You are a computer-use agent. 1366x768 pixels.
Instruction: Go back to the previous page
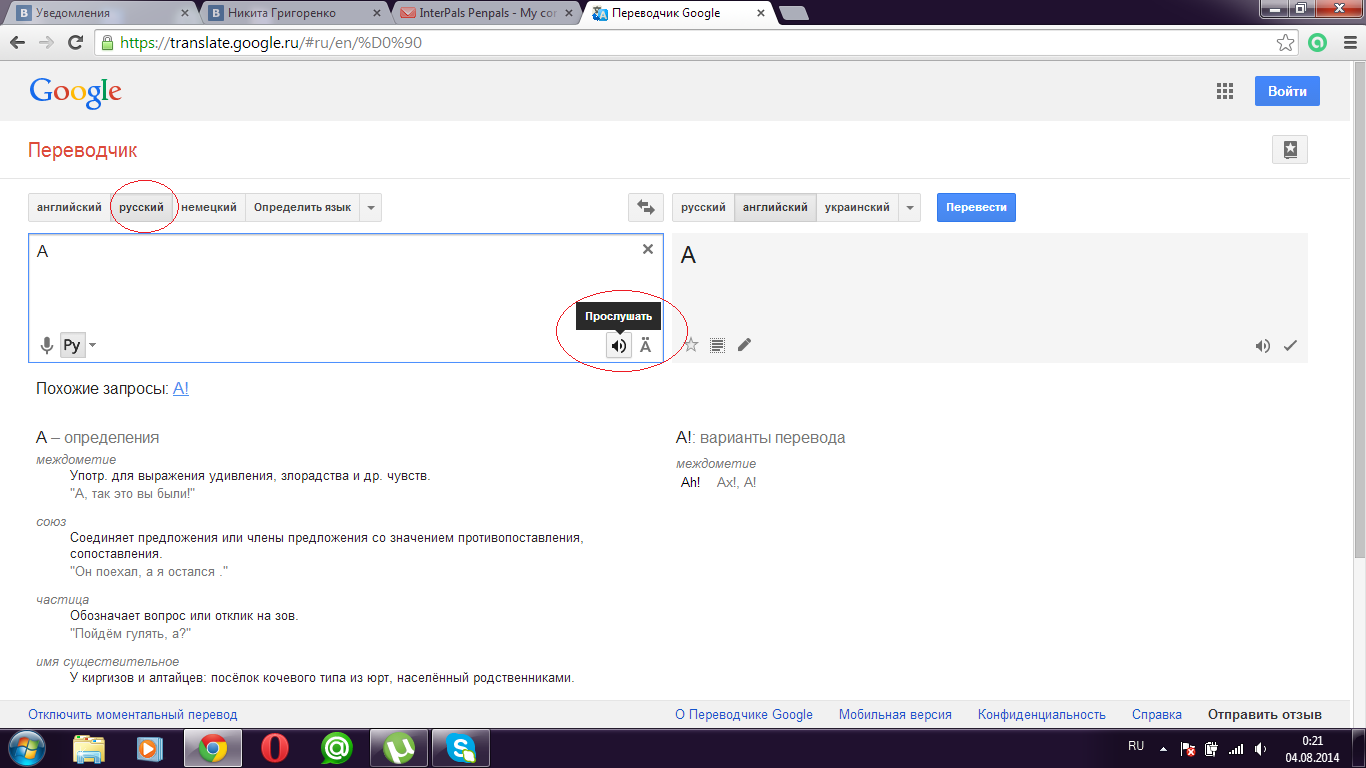(x=18, y=43)
